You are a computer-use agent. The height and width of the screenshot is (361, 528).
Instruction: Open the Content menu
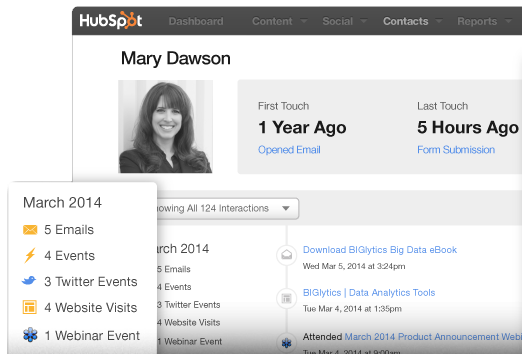[x=272, y=21]
